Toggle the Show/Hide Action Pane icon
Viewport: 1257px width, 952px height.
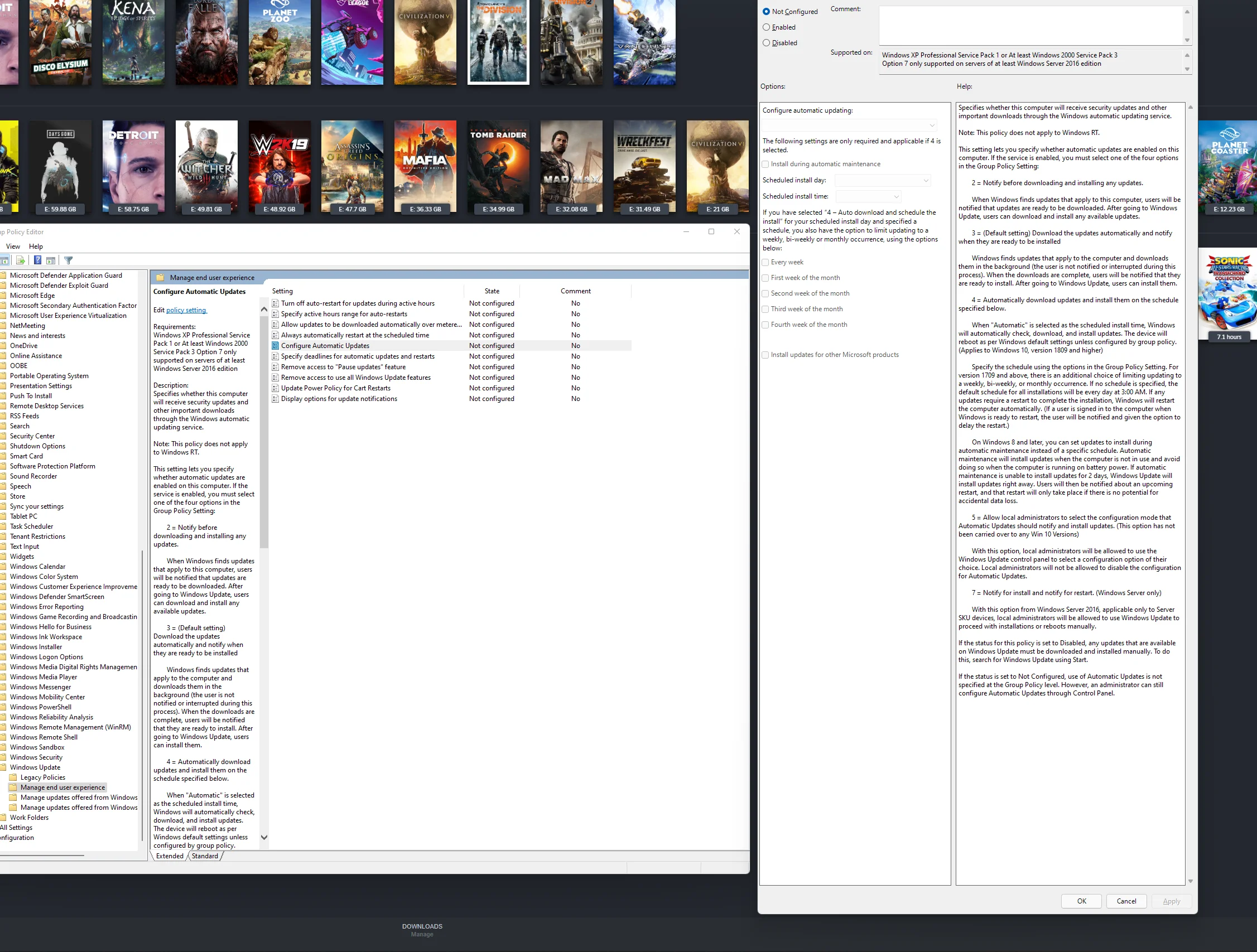coord(51,260)
